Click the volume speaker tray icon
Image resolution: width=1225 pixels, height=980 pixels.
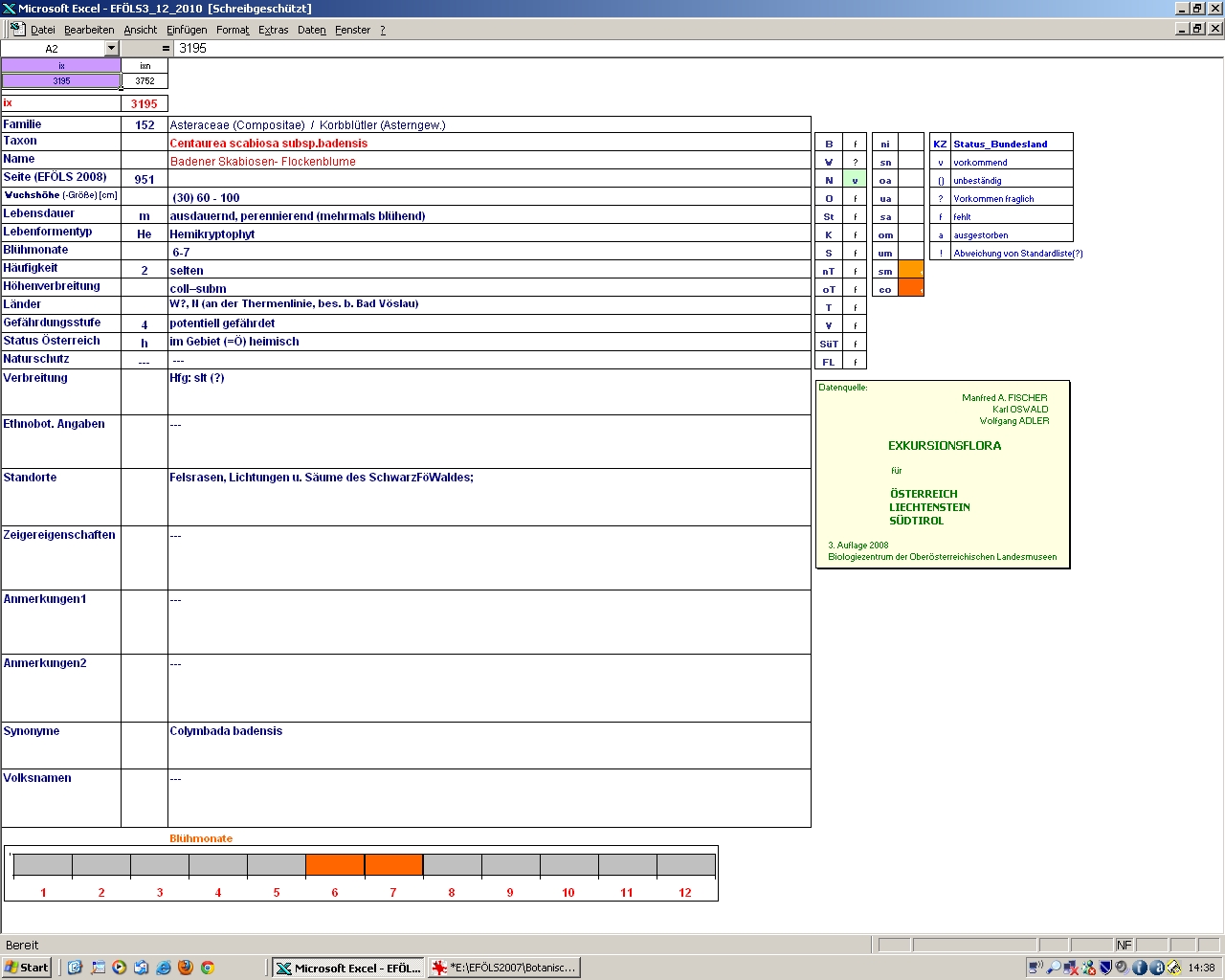[x=1124, y=968]
